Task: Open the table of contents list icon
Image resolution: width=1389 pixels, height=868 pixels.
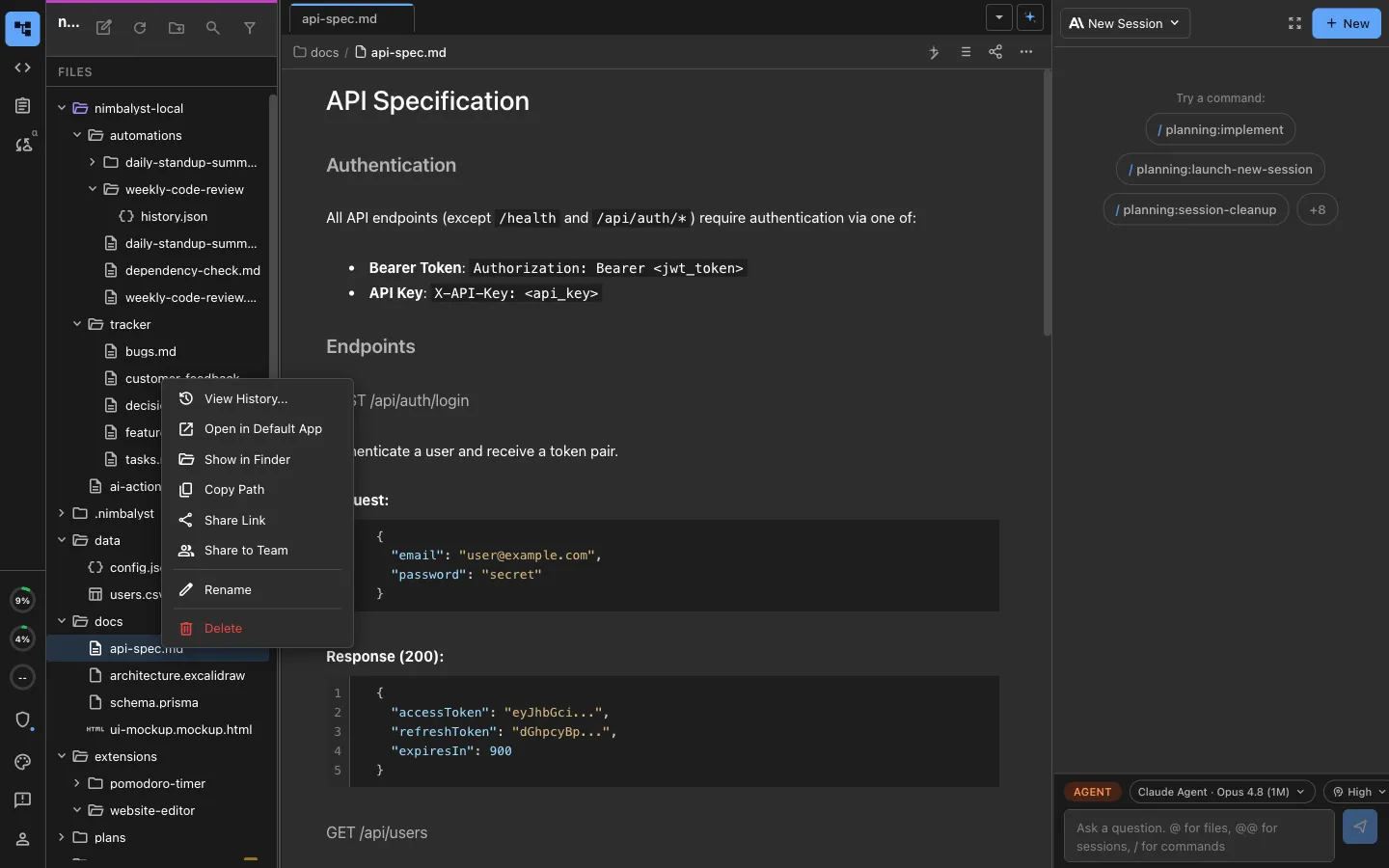Action: click(966, 52)
